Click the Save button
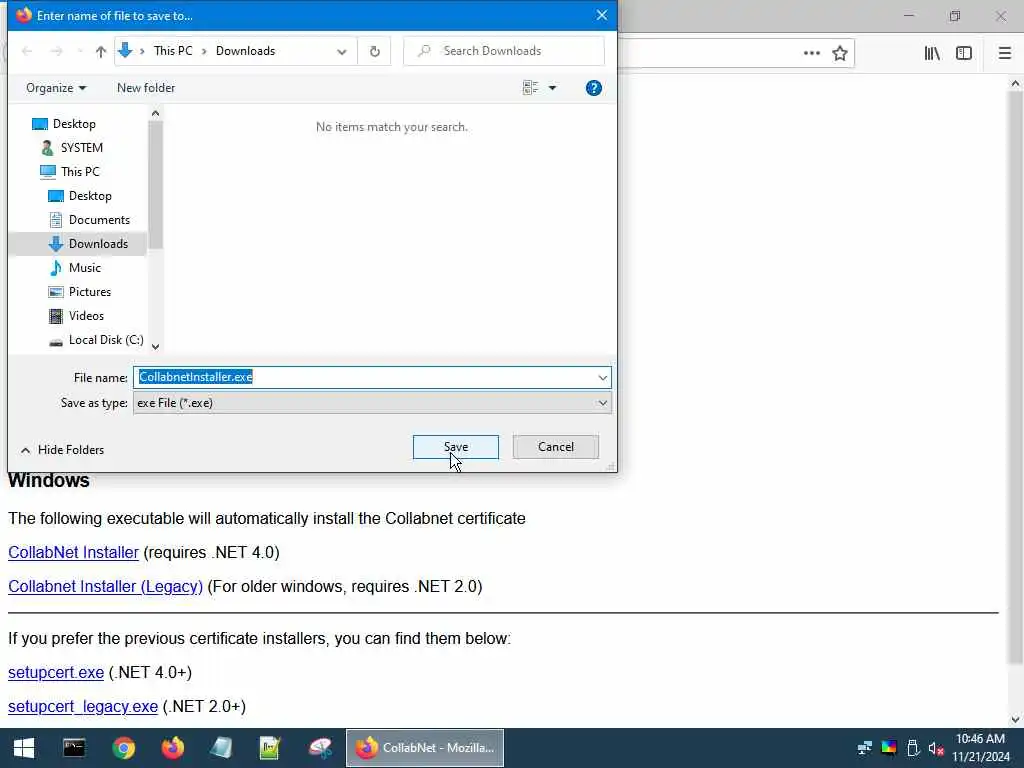The height and width of the screenshot is (768, 1024). pos(456,447)
